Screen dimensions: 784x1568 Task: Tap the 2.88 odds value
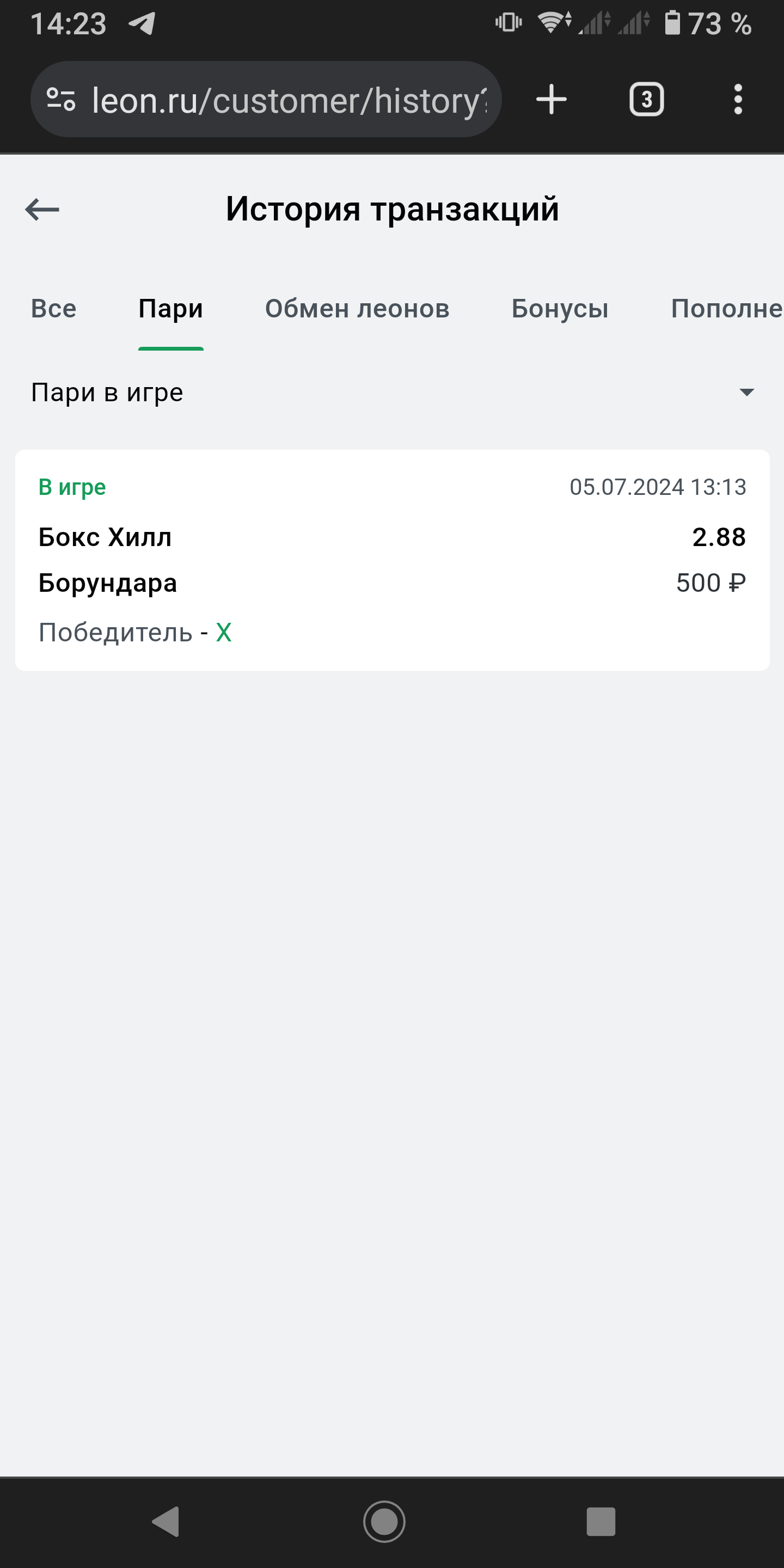tap(718, 537)
